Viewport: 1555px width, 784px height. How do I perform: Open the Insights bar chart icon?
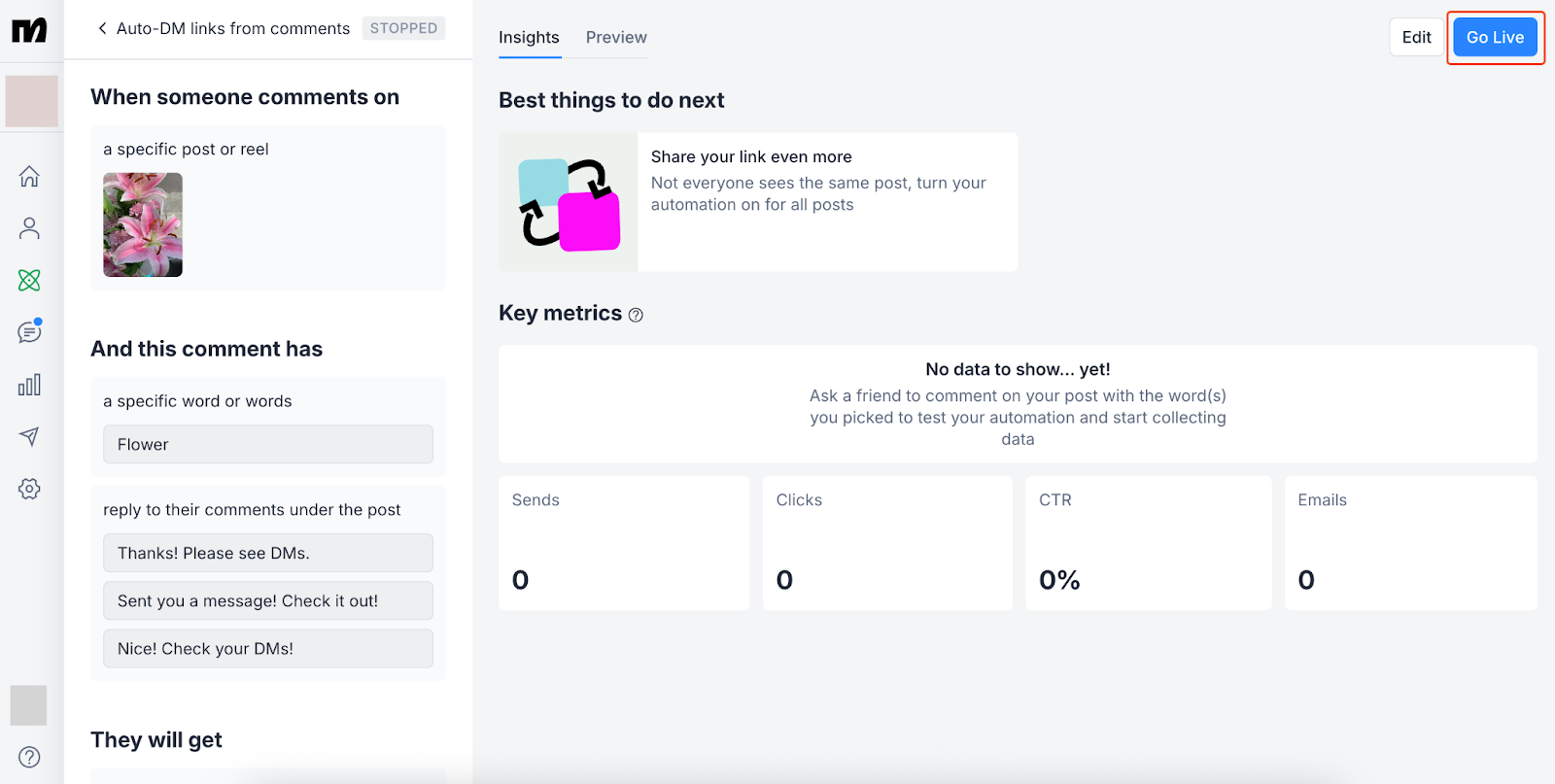click(x=29, y=385)
